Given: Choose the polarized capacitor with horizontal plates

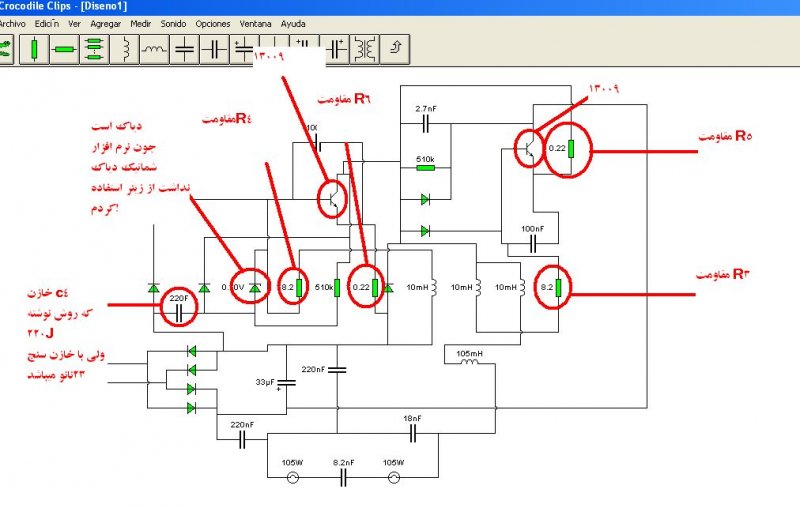Looking at the screenshot, I should [x=242, y=49].
